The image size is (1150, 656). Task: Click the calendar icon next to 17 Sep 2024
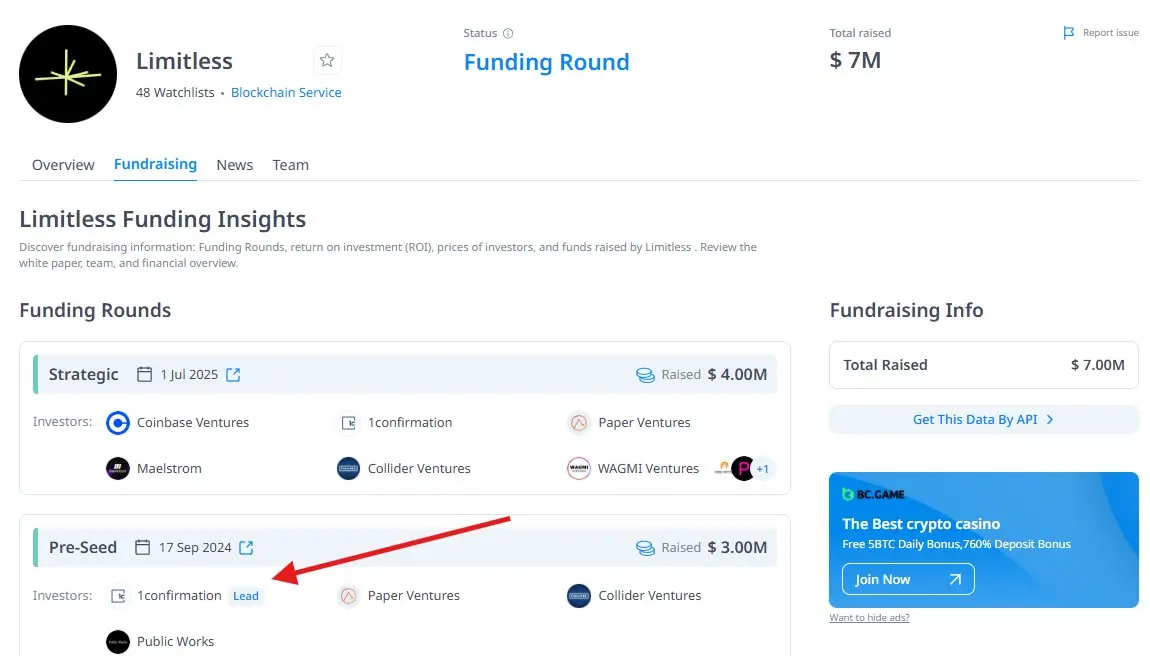click(143, 547)
